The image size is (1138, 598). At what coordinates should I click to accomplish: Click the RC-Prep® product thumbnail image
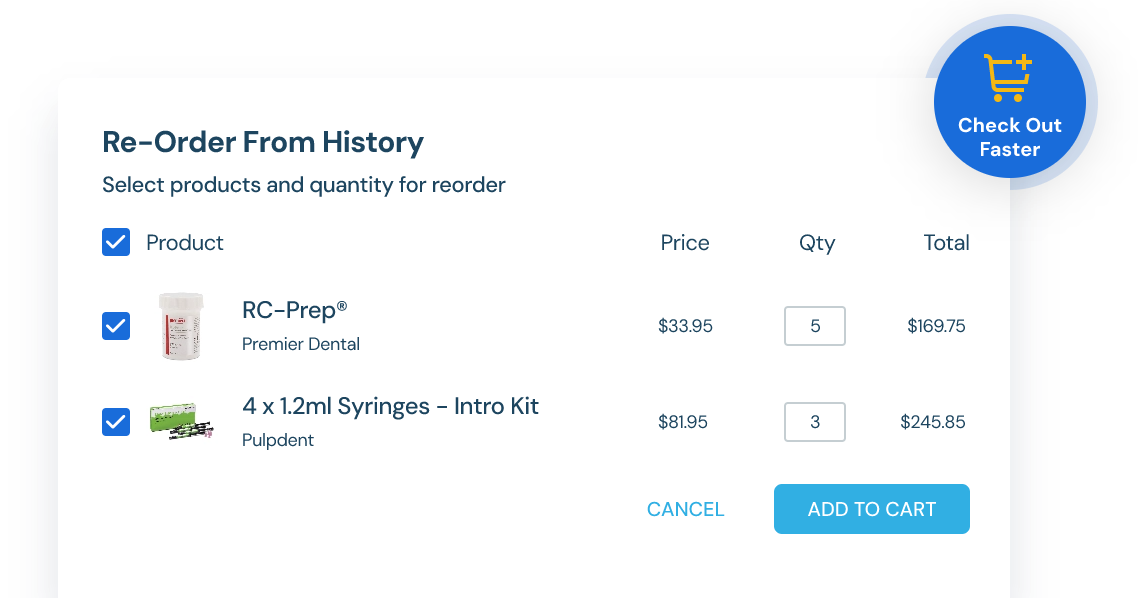[x=181, y=326]
